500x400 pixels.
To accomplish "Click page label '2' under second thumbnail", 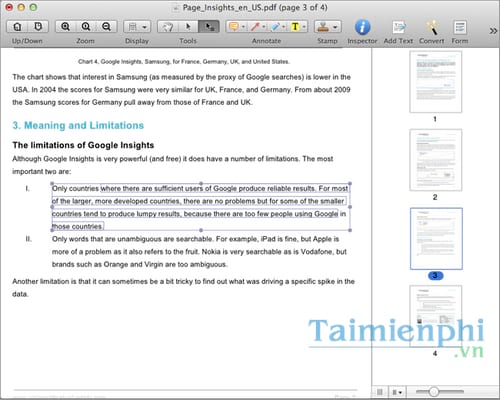I will coord(435,197).
